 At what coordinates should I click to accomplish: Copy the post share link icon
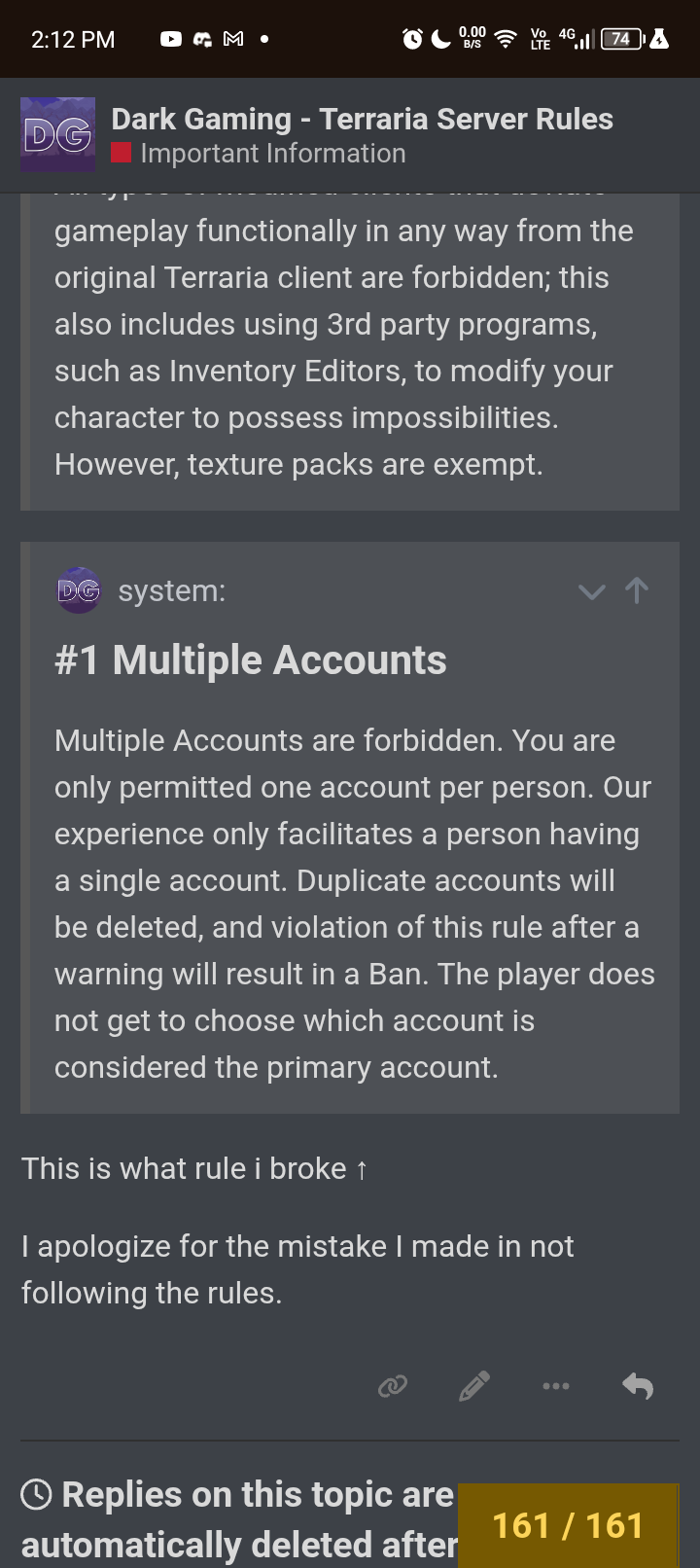[x=393, y=1386]
